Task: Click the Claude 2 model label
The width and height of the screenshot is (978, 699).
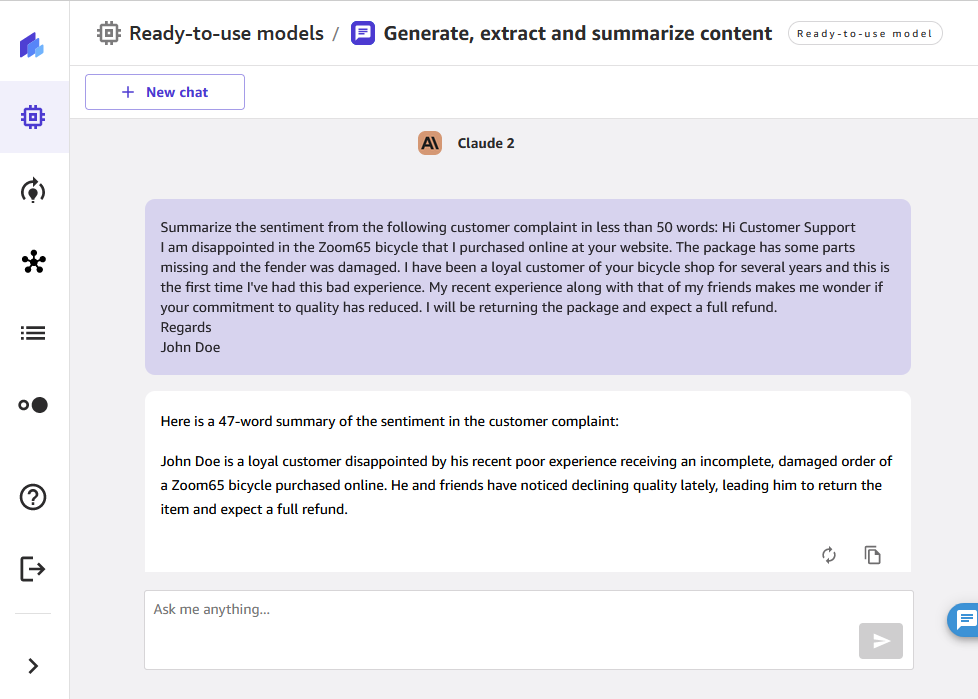Action: (486, 143)
